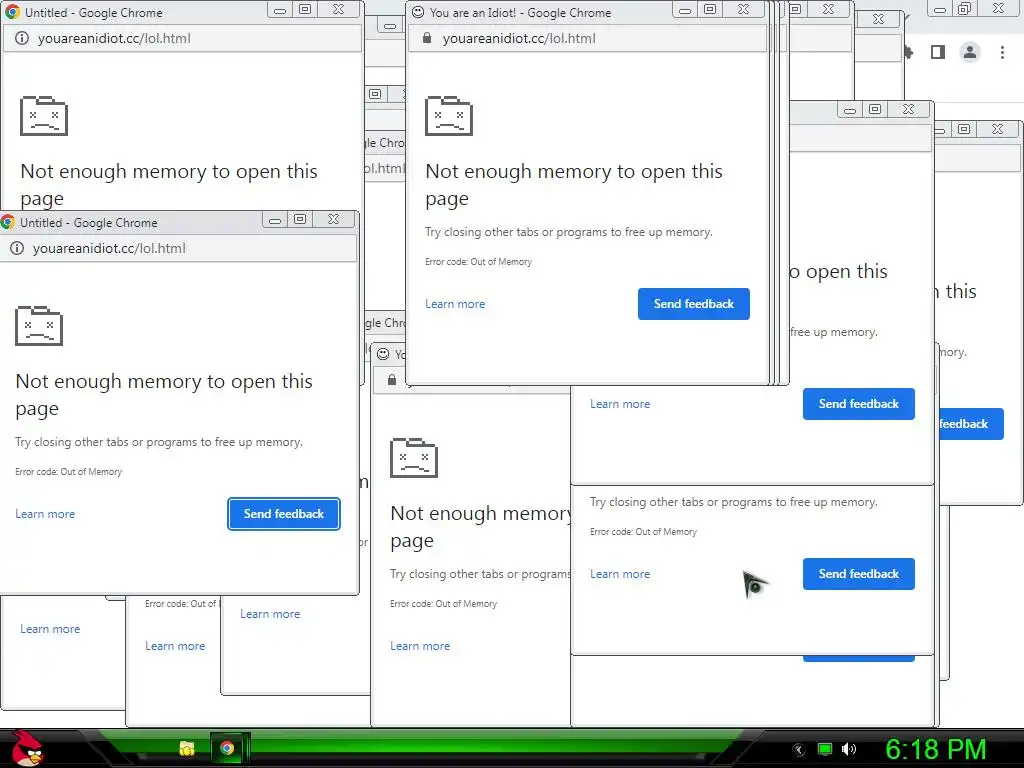This screenshot has height=768, width=1024.
Task: Open Learn more under truncated 'Error code: Out of' text
Action: pos(175,646)
